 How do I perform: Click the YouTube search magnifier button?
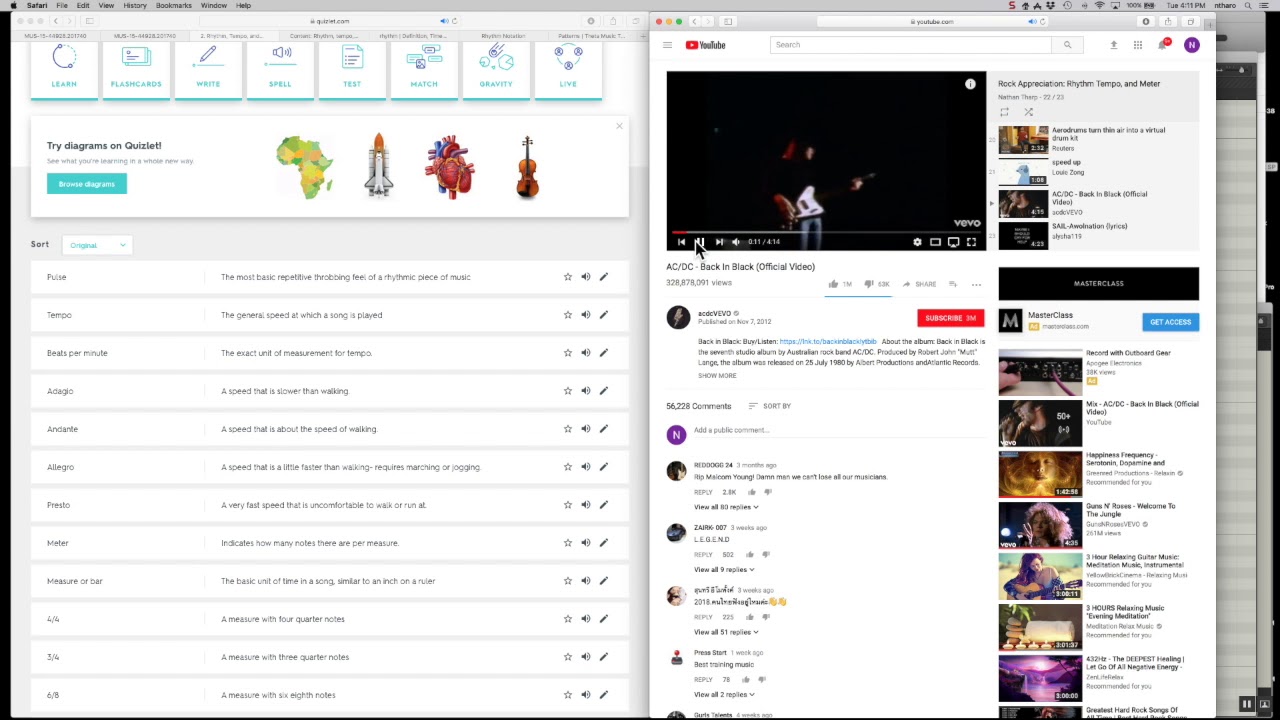click(x=1067, y=45)
